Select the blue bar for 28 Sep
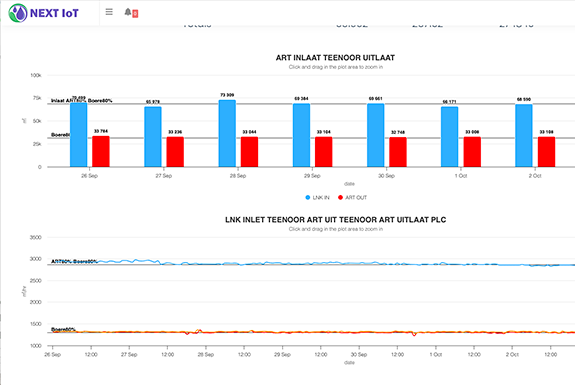This screenshot has width=575, height=385. (x=227, y=133)
